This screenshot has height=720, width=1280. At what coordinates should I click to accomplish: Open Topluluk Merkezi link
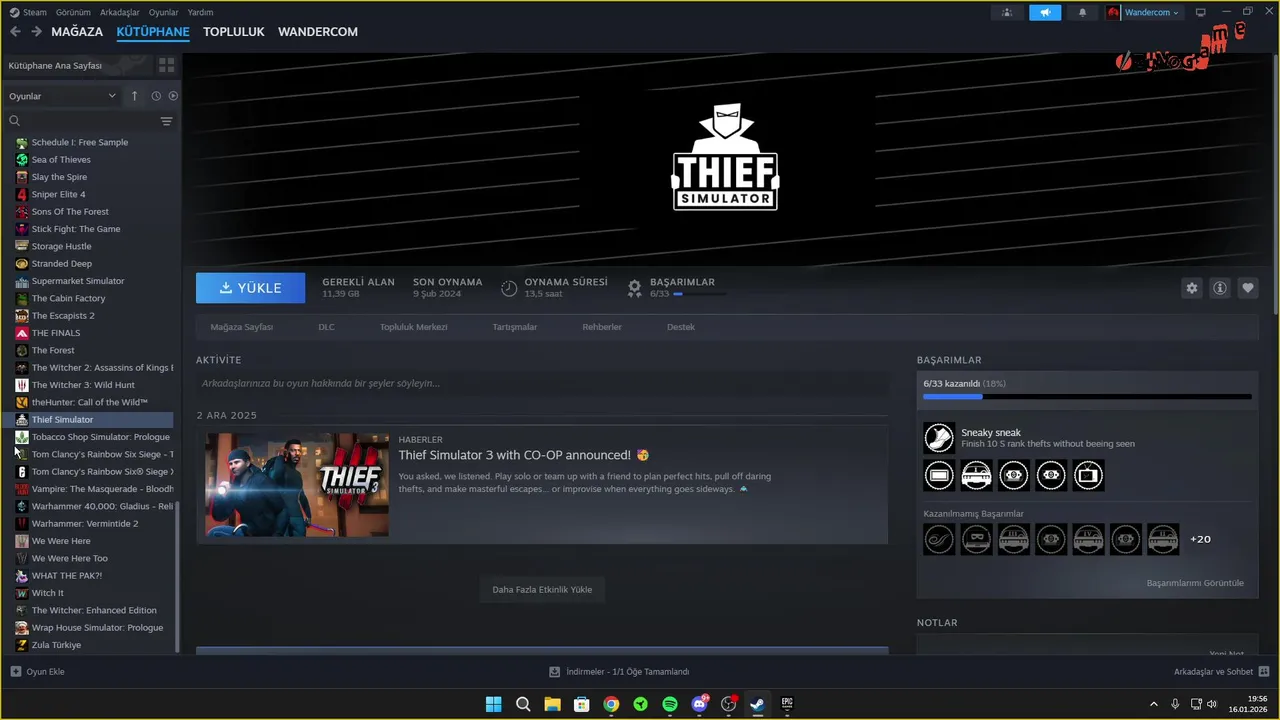[413, 327]
